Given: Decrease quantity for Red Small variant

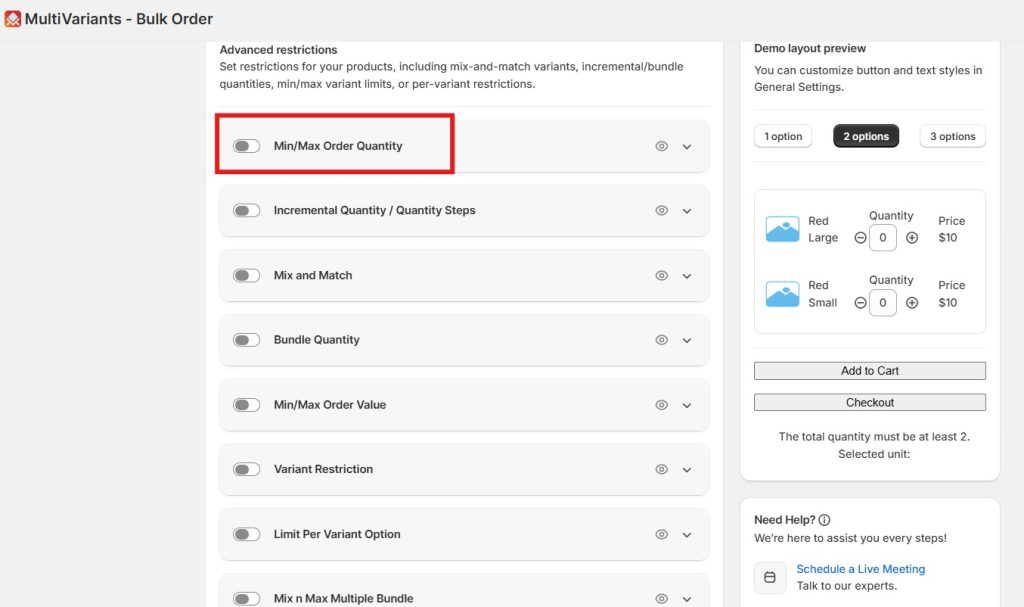Looking at the screenshot, I should pyautogui.click(x=861, y=303).
